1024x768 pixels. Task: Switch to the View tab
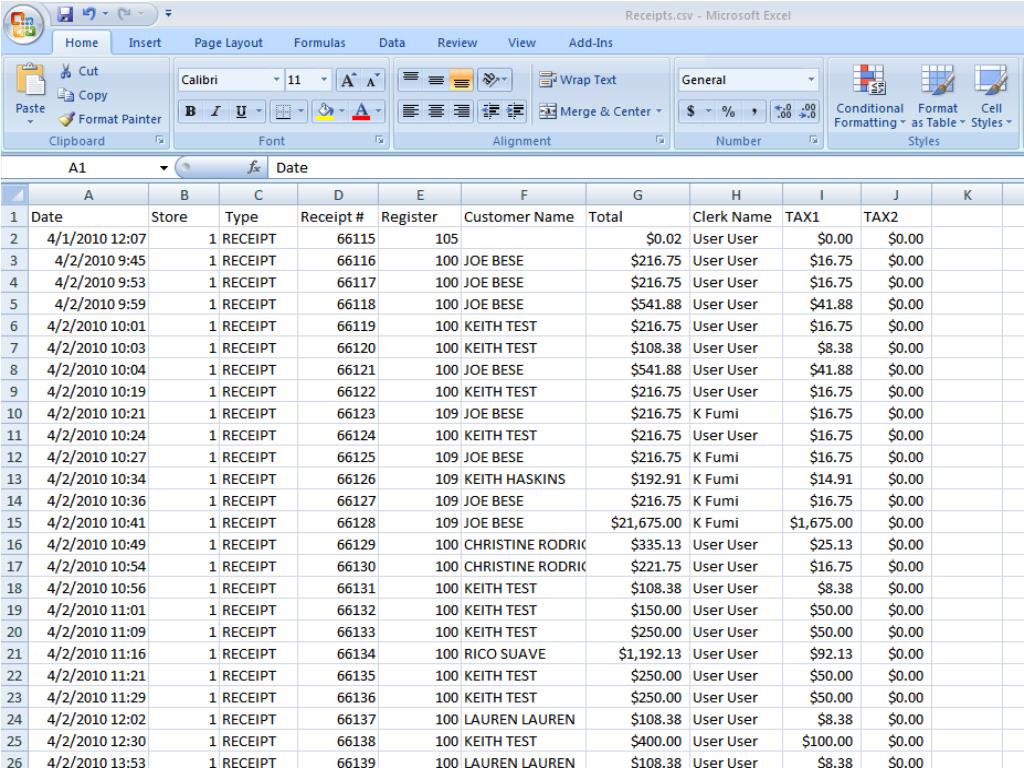pyautogui.click(x=522, y=43)
